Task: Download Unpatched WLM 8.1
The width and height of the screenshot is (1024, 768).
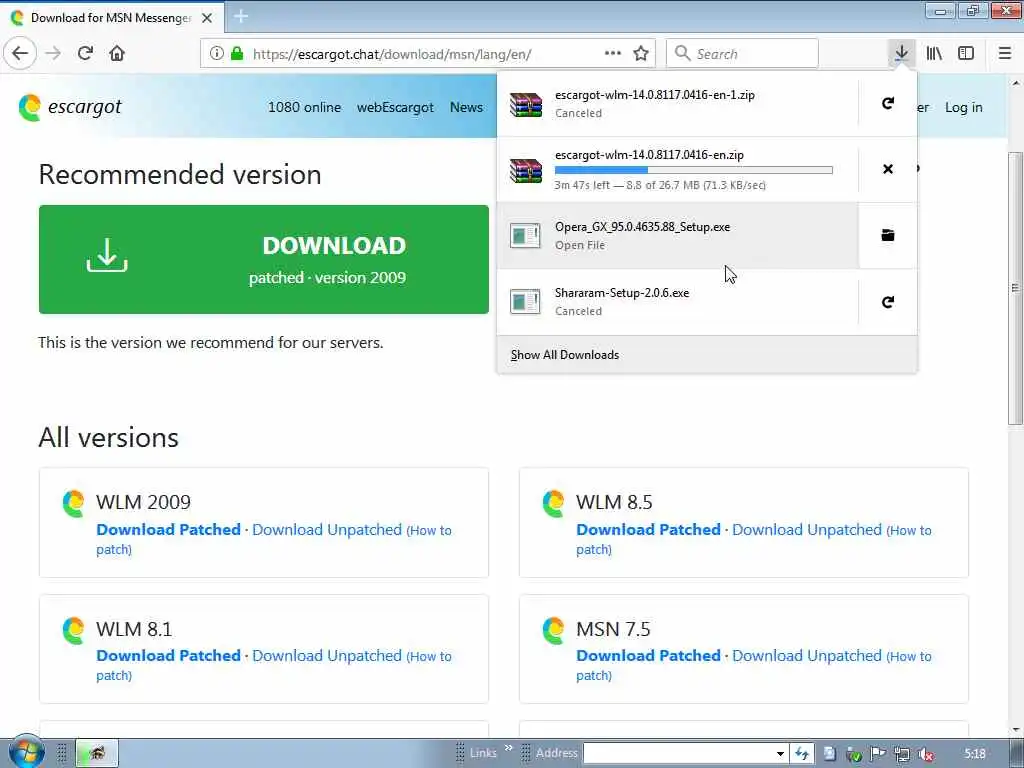Action: tap(327, 656)
